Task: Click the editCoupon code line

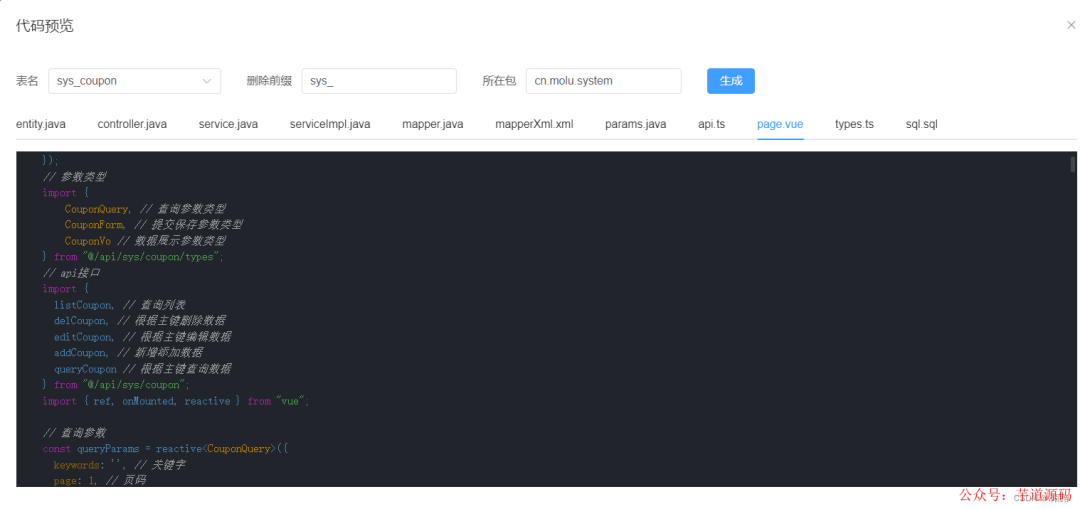Action: (x=143, y=337)
